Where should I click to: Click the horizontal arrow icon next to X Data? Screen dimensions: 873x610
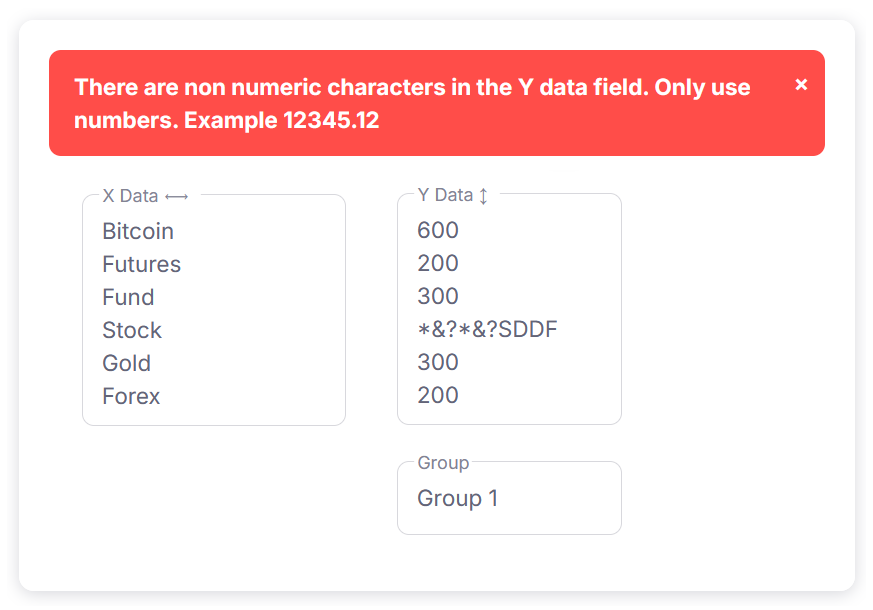177,196
